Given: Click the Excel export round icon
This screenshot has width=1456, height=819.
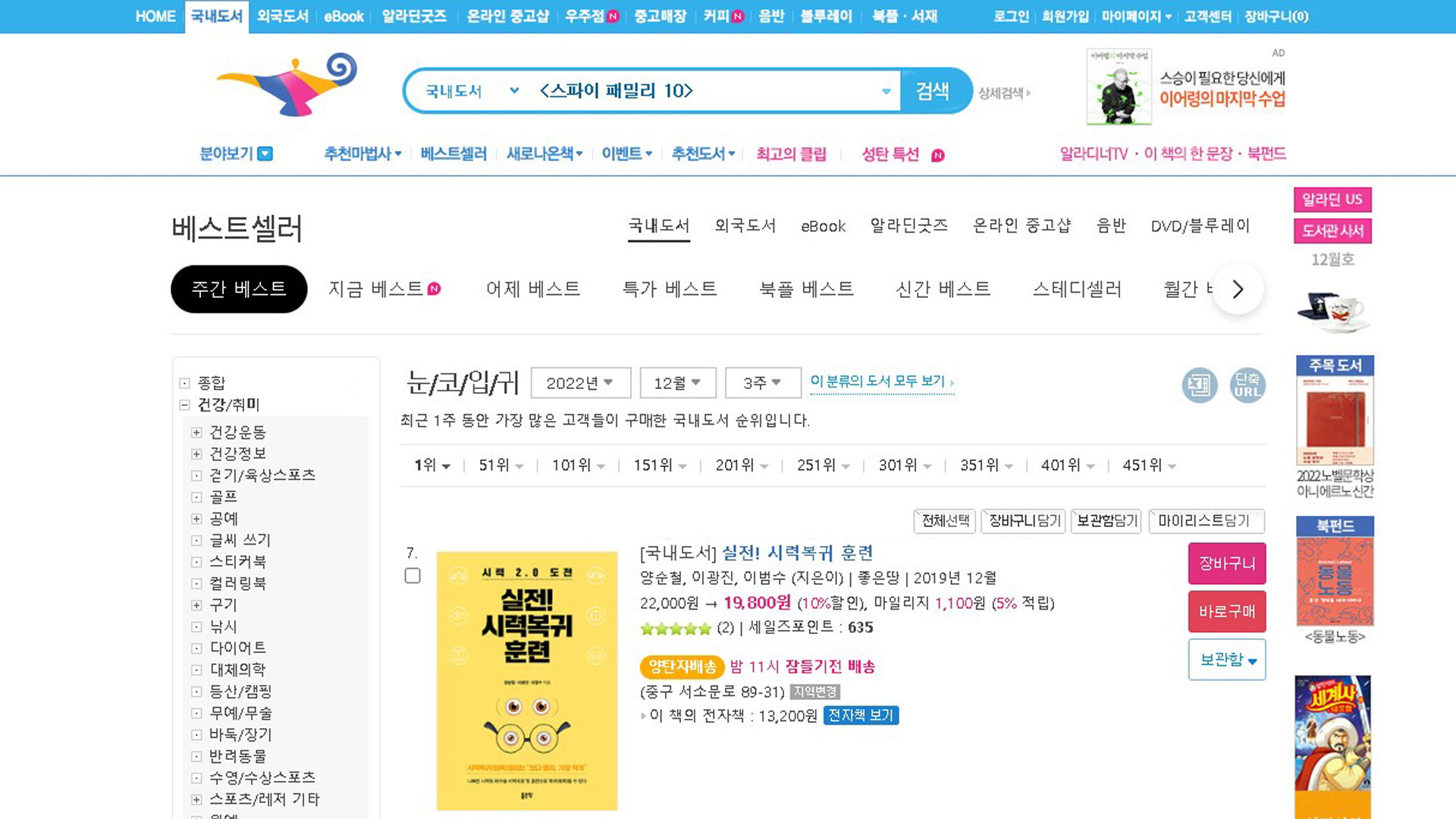Looking at the screenshot, I should (1200, 385).
